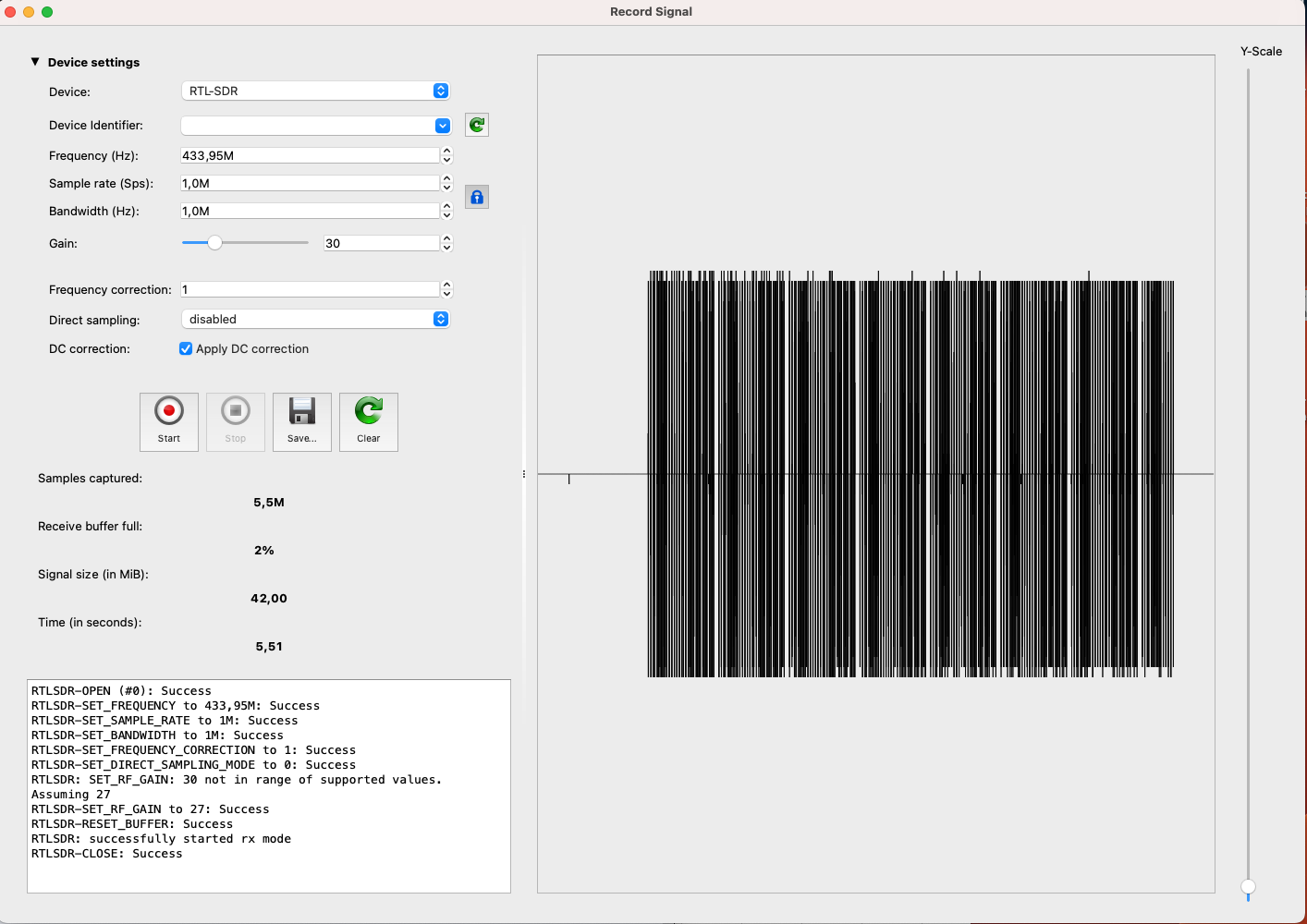Open the Direct sampling dropdown
Screen dimensions: 1307x924
coord(315,319)
